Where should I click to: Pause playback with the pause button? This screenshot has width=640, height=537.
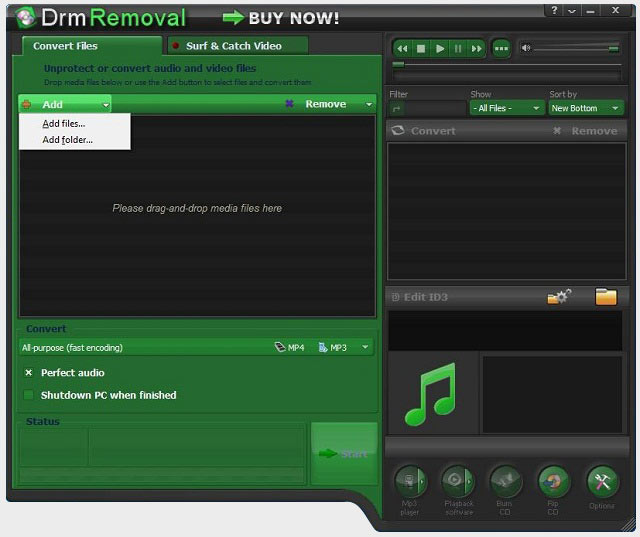pos(458,49)
